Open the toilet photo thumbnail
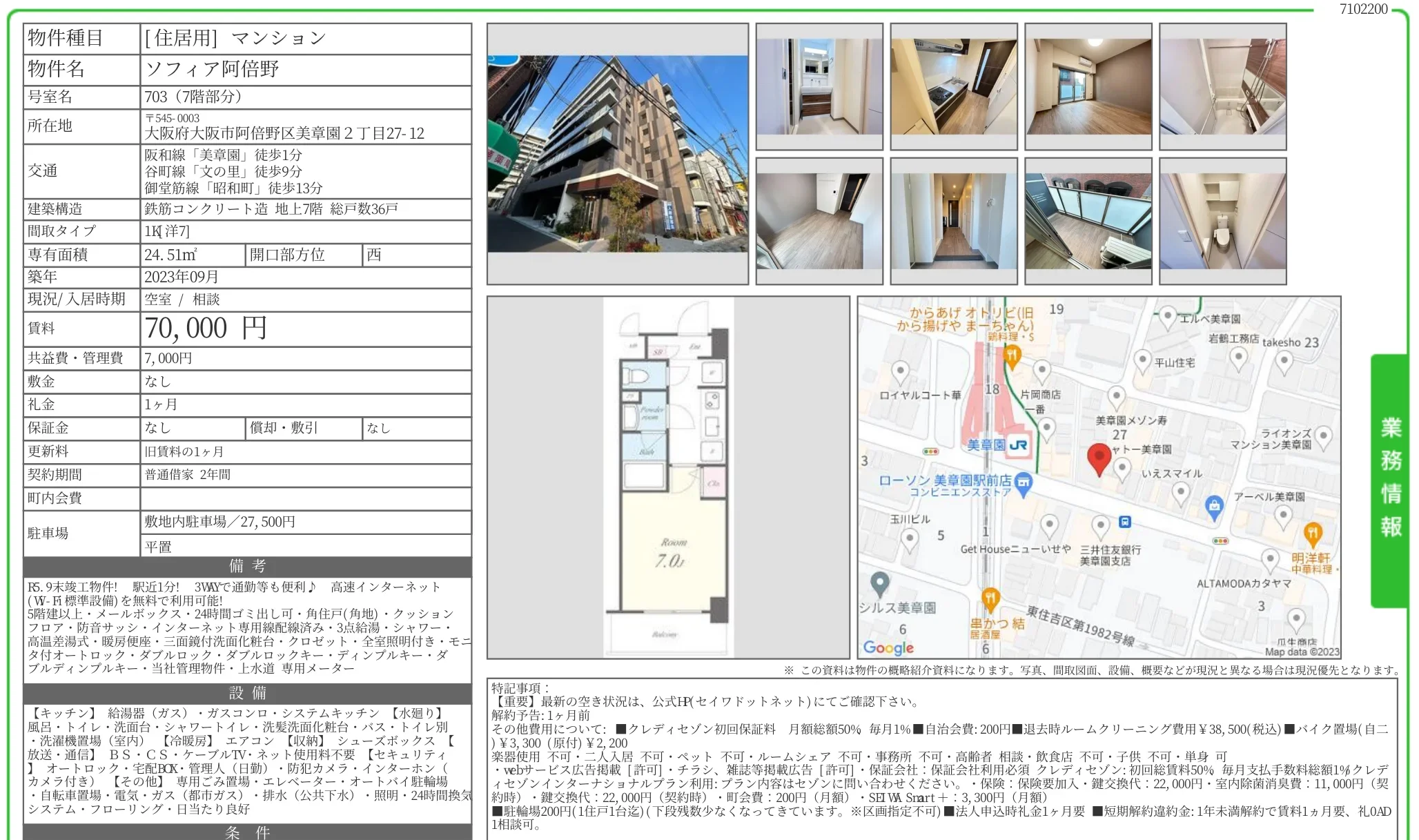The width and height of the screenshot is (1419, 840). pyautogui.click(x=1223, y=221)
